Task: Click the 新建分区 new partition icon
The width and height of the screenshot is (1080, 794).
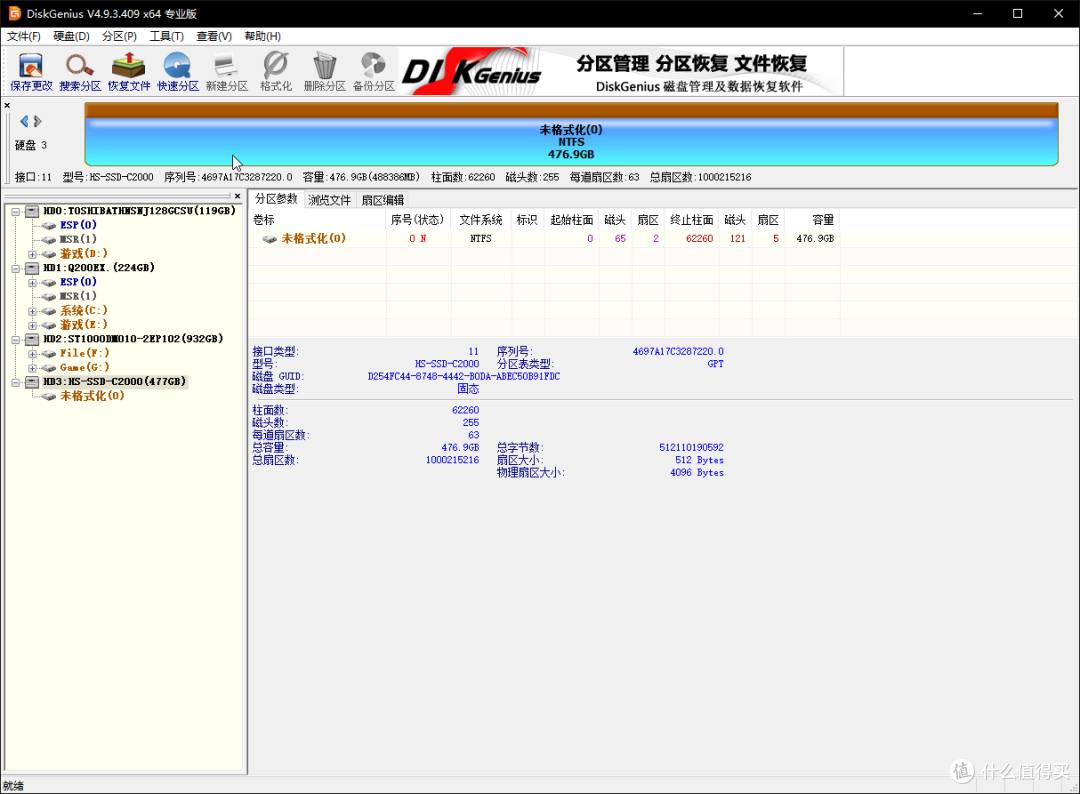Action: pos(227,72)
